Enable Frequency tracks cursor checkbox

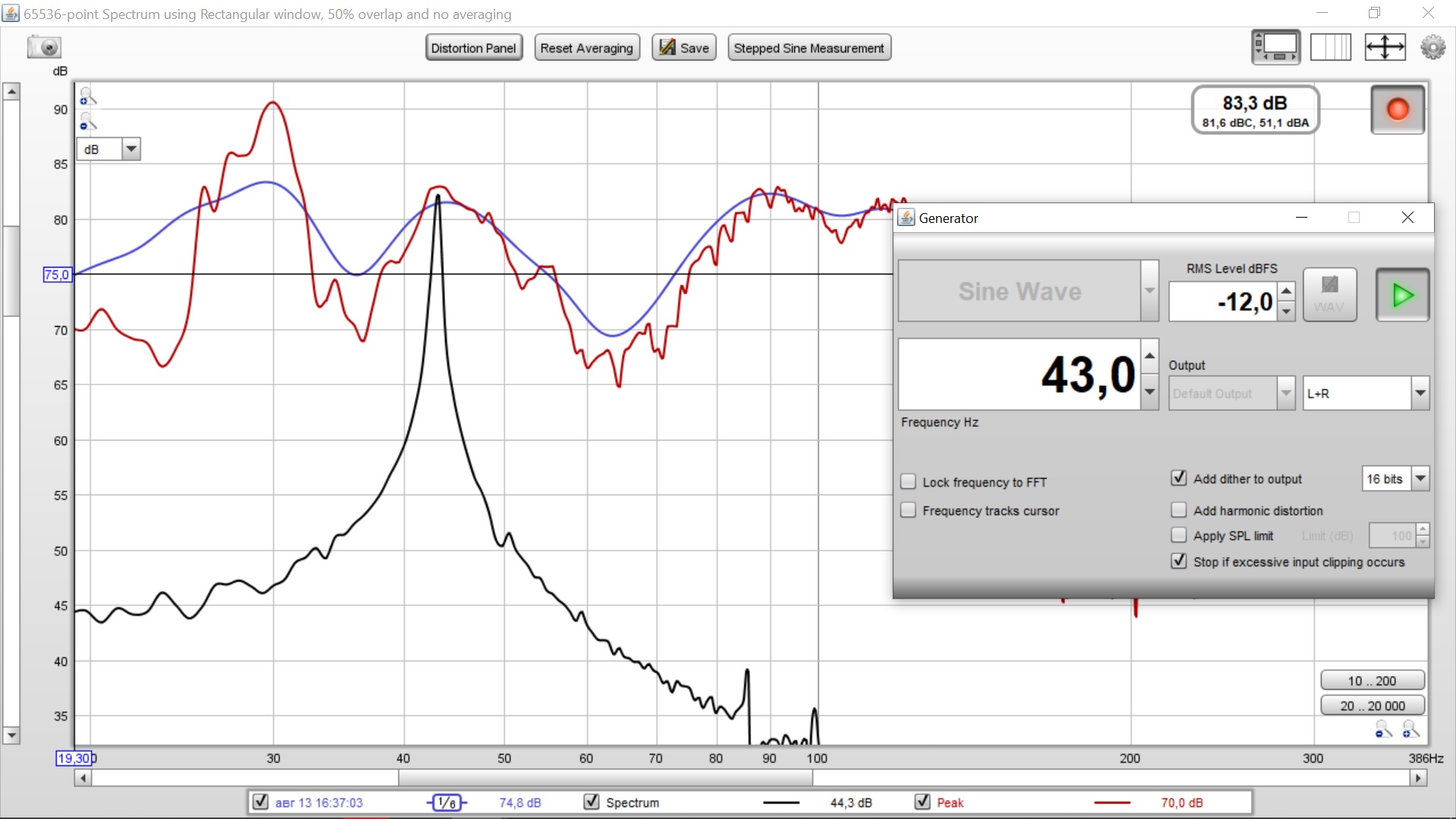point(908,510)
